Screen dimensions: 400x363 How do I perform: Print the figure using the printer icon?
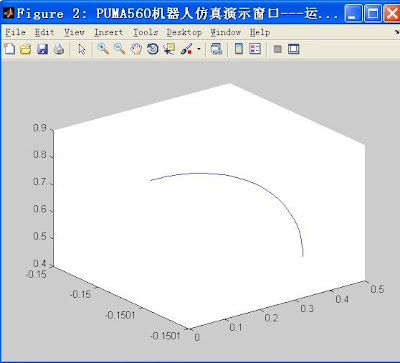[59, 49]
